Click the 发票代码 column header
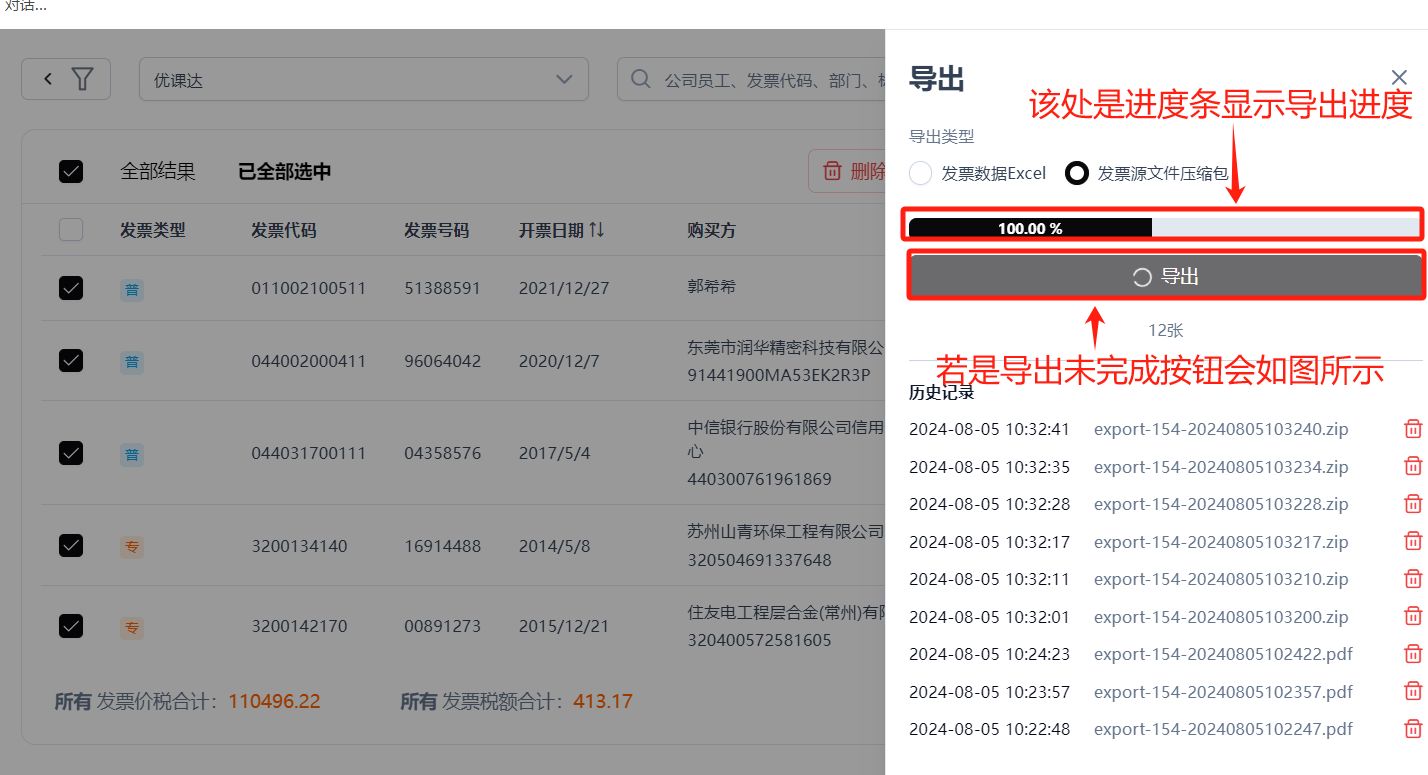 click(284, 230)
